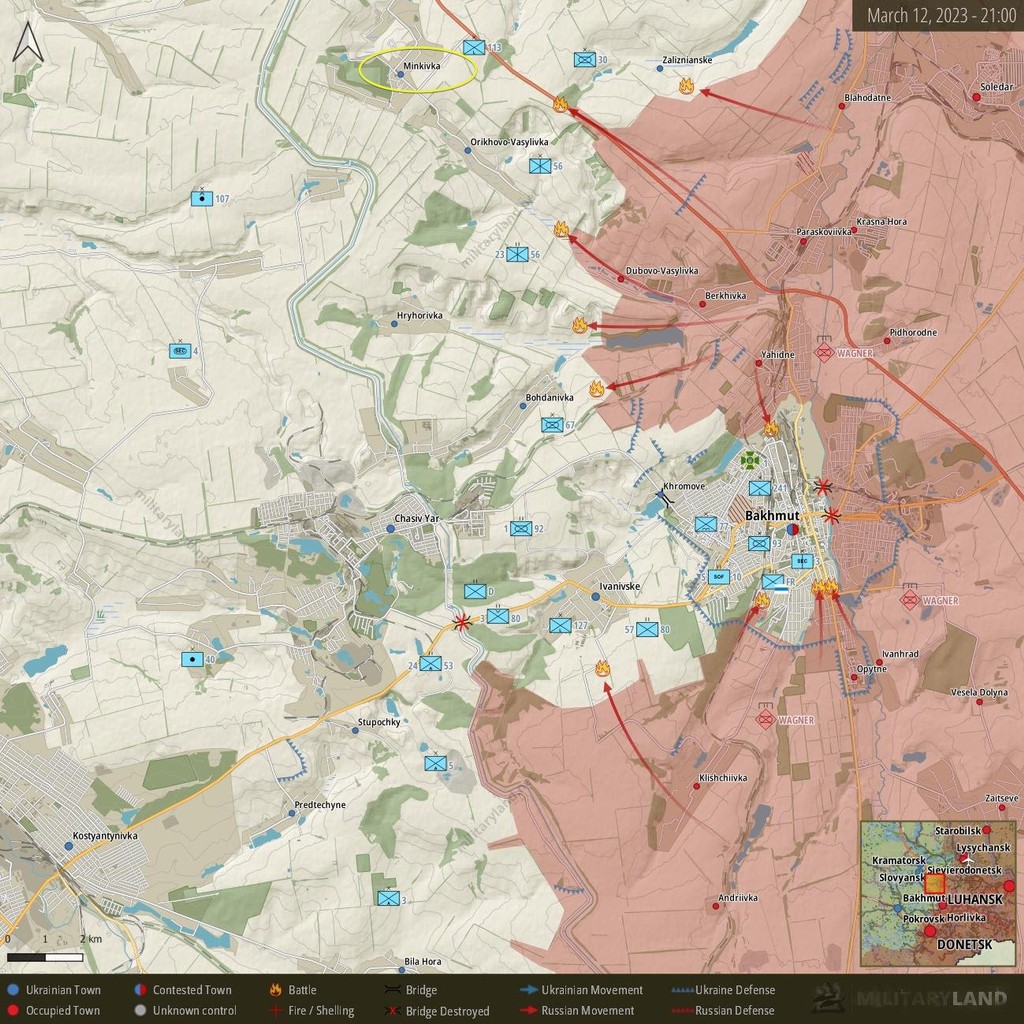Click the Ukrainian Movement legend entry

point(582,990)
